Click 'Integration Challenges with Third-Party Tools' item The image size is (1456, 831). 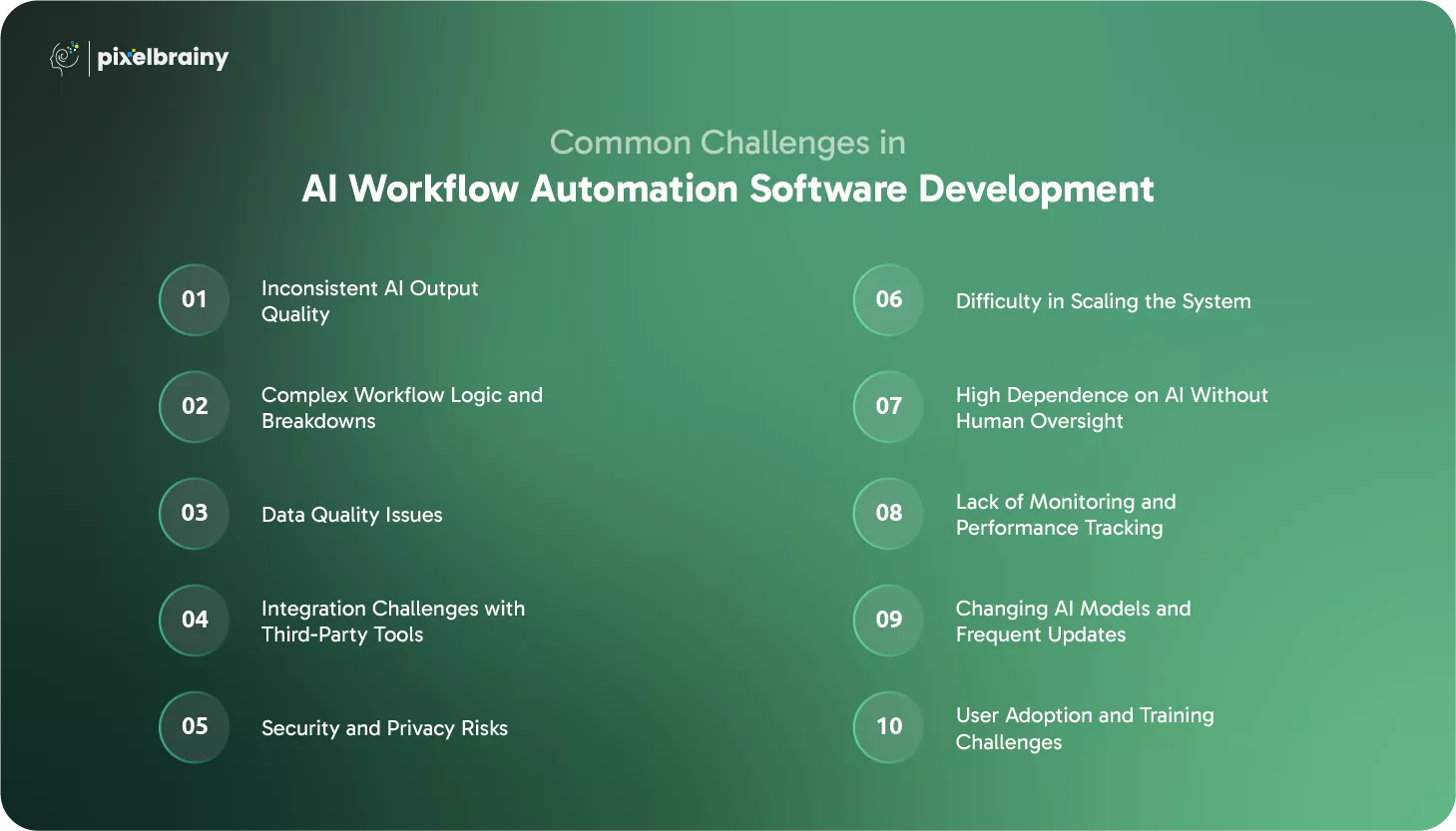392,622
